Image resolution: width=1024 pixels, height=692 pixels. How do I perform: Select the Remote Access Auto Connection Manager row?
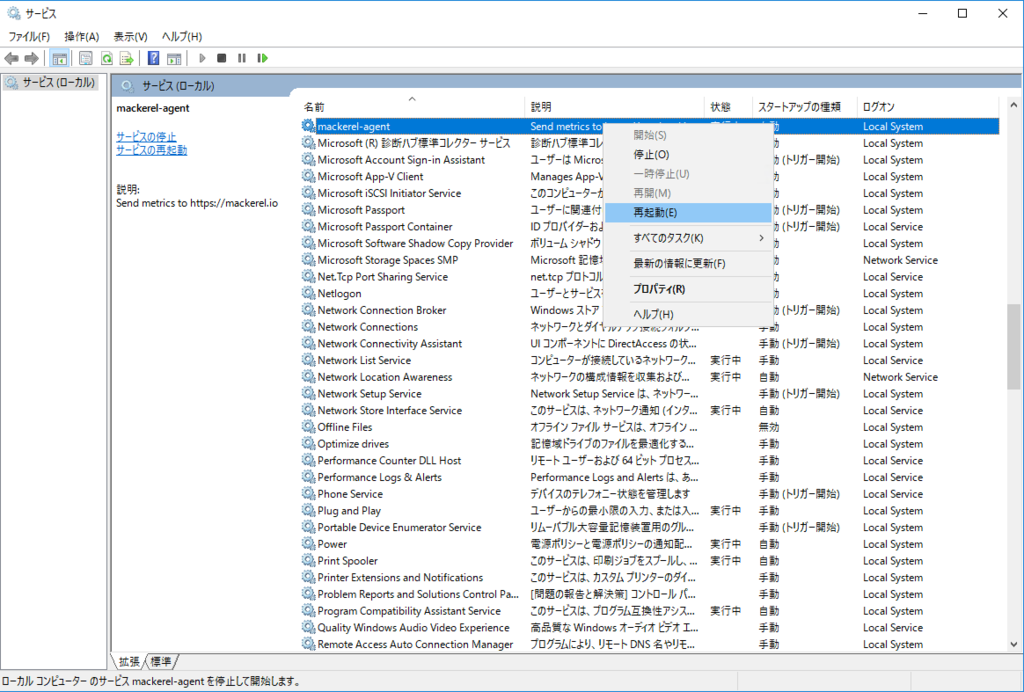(650, 644)
